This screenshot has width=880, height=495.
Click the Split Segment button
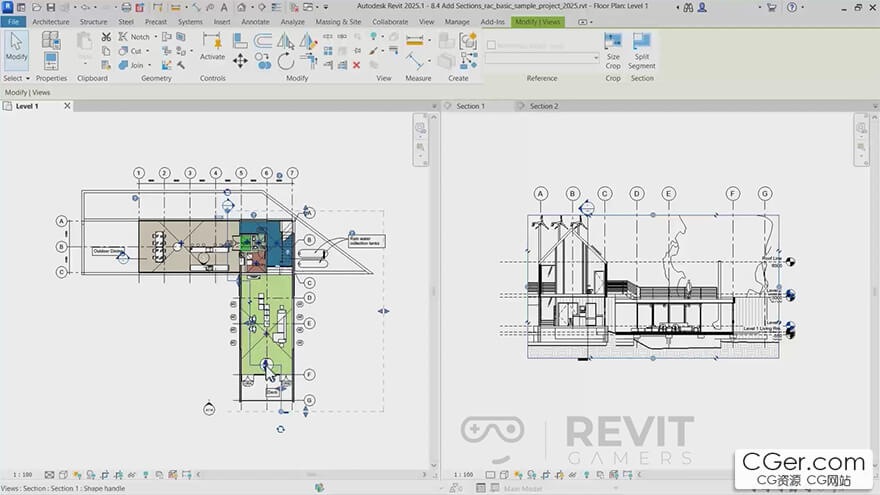[x=641, y=51]
